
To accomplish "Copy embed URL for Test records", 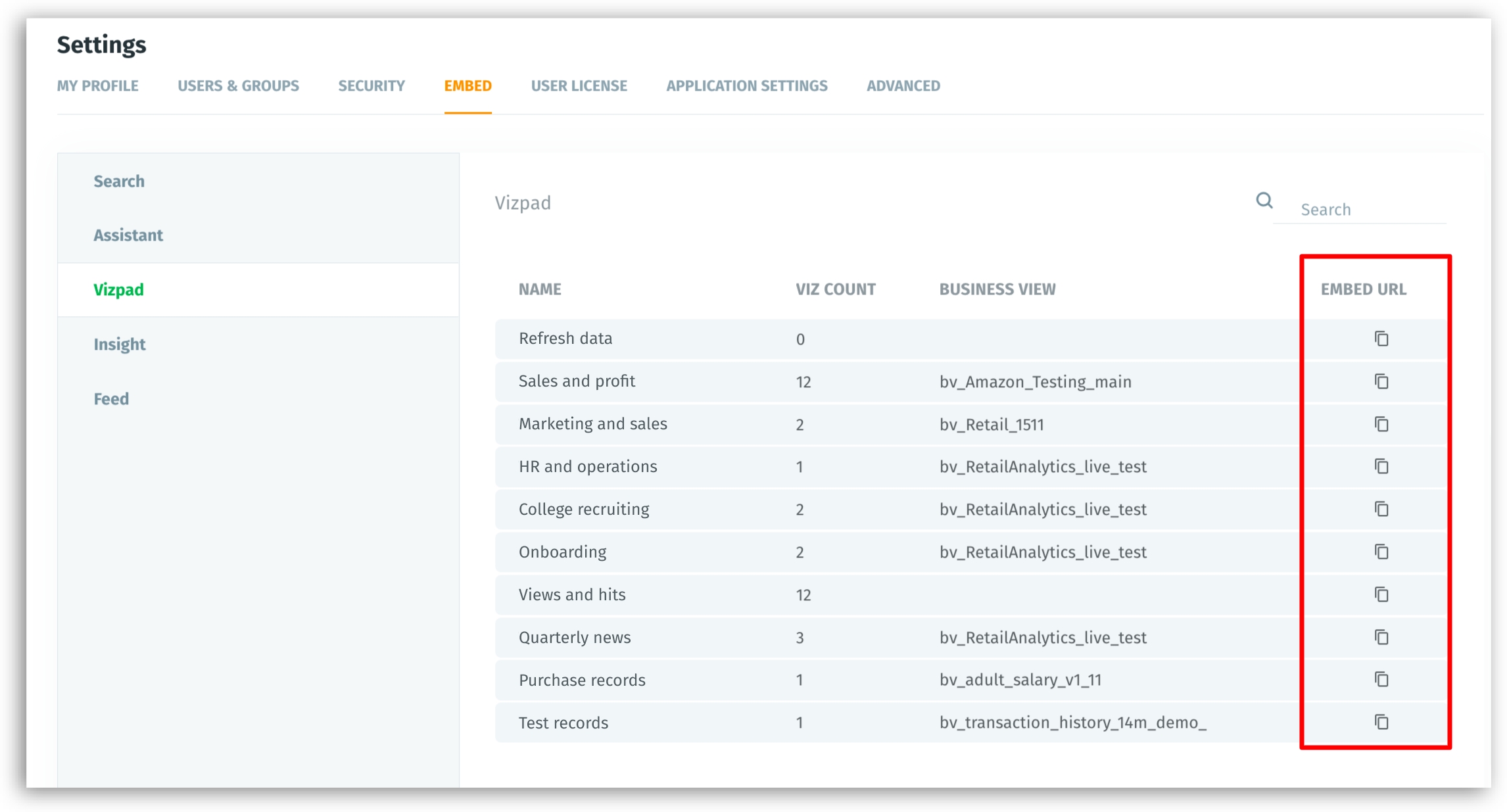I will (1381, 722).
